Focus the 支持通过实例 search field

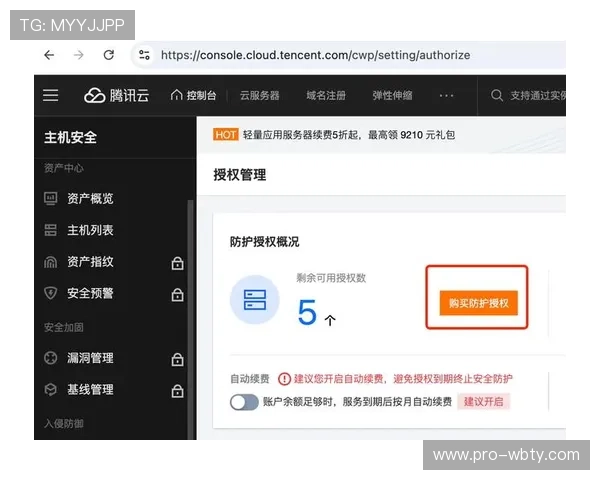[538, 95]
